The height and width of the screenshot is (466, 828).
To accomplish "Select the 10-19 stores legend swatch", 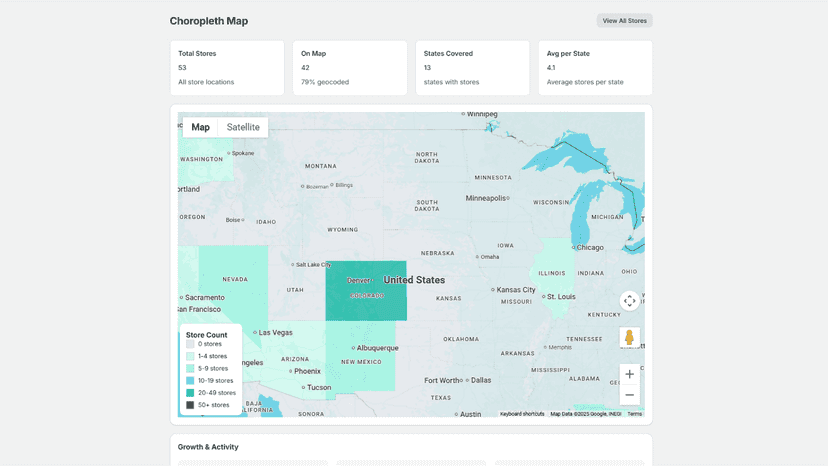I will (190, 380).
